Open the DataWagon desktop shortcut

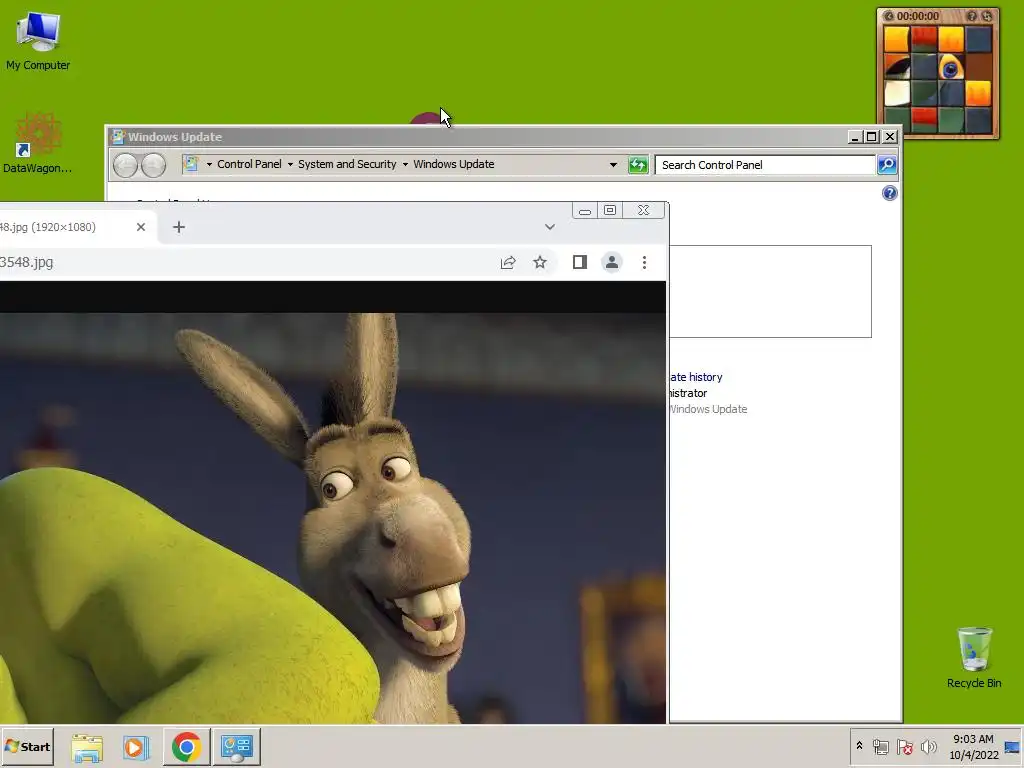pyautogui.click(x=38, y=144)
